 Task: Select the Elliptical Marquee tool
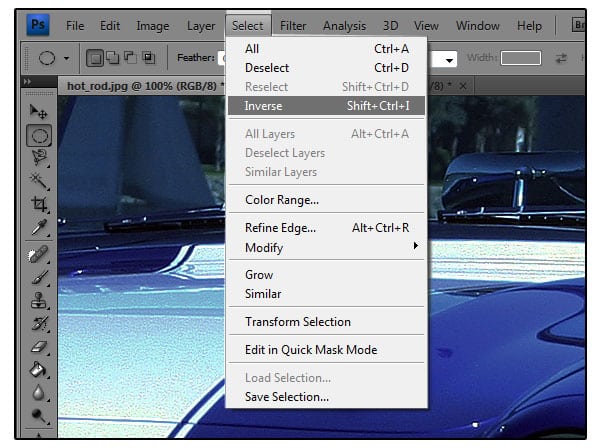click(x=39, y=136)
